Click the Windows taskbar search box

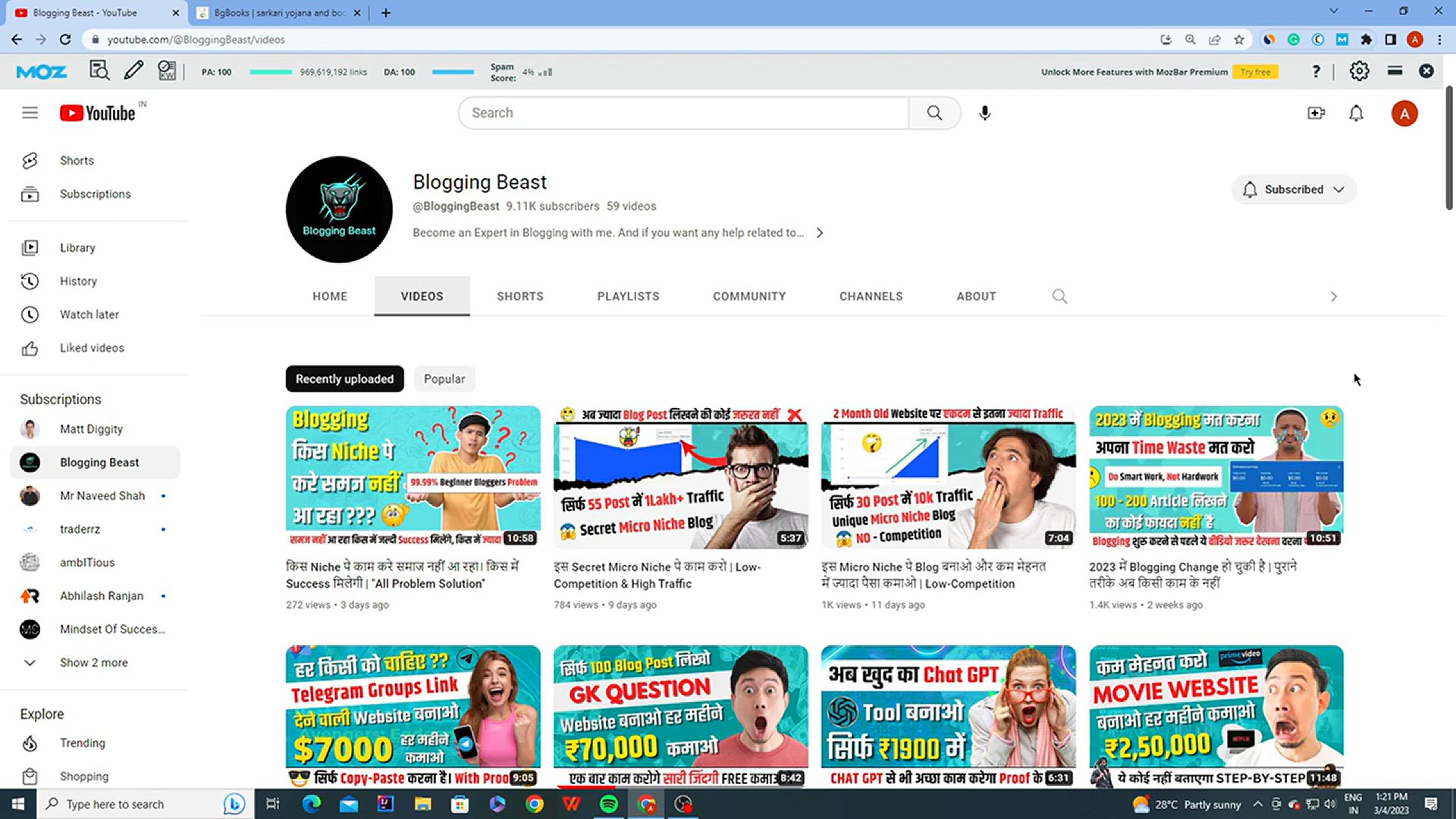tap(144, 804)
